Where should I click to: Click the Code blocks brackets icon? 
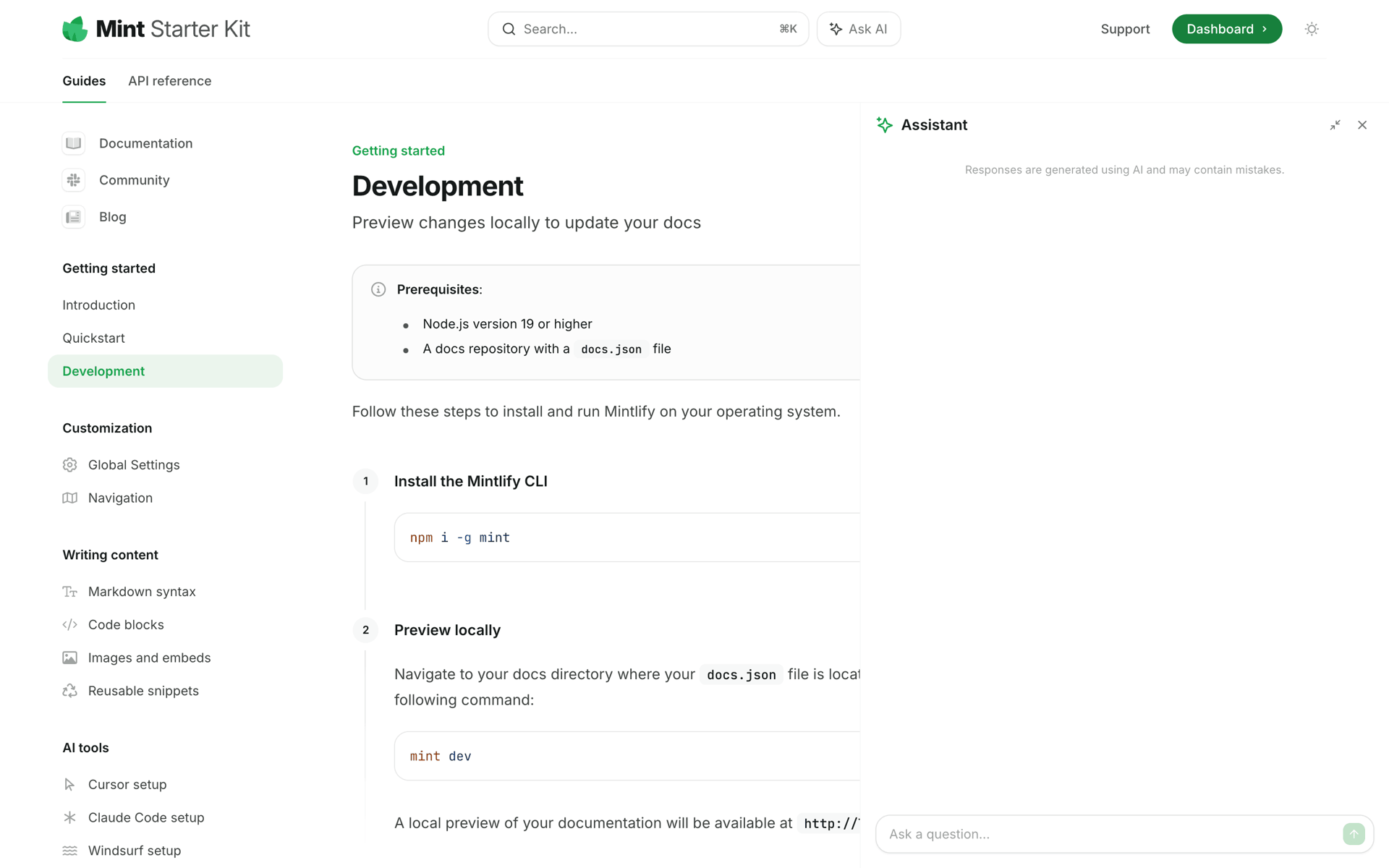tap(69, 625)
